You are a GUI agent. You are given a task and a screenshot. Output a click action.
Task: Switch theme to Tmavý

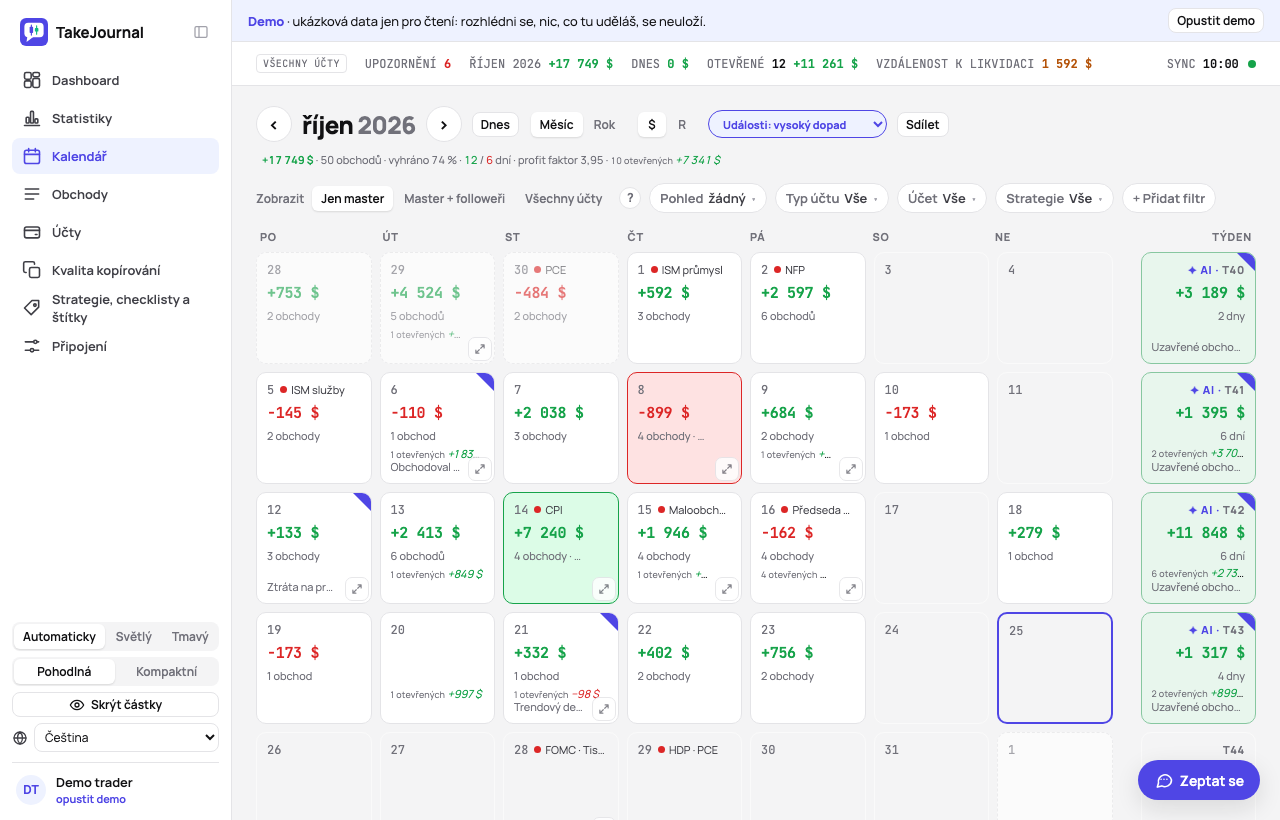(x=190, y=637)
